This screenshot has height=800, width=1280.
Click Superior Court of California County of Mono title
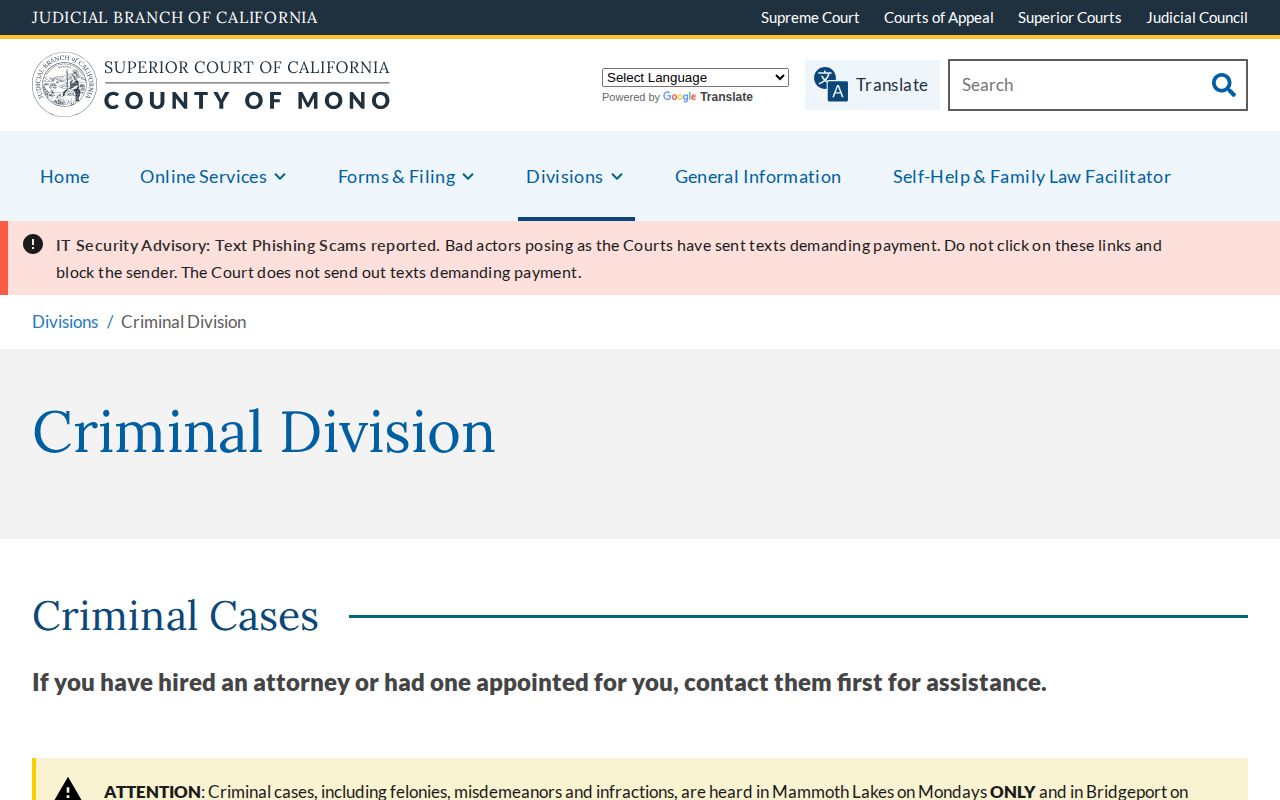tap(247, 84)
